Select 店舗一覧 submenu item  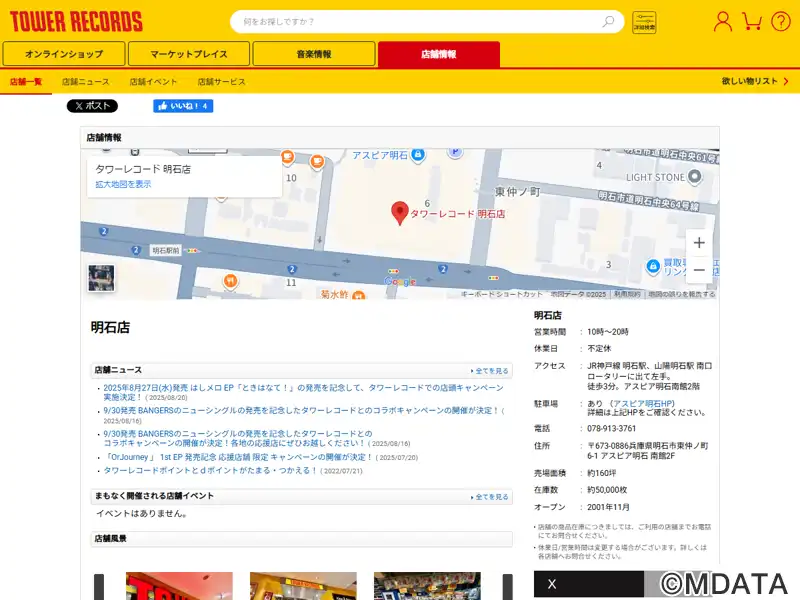(26, 82)
